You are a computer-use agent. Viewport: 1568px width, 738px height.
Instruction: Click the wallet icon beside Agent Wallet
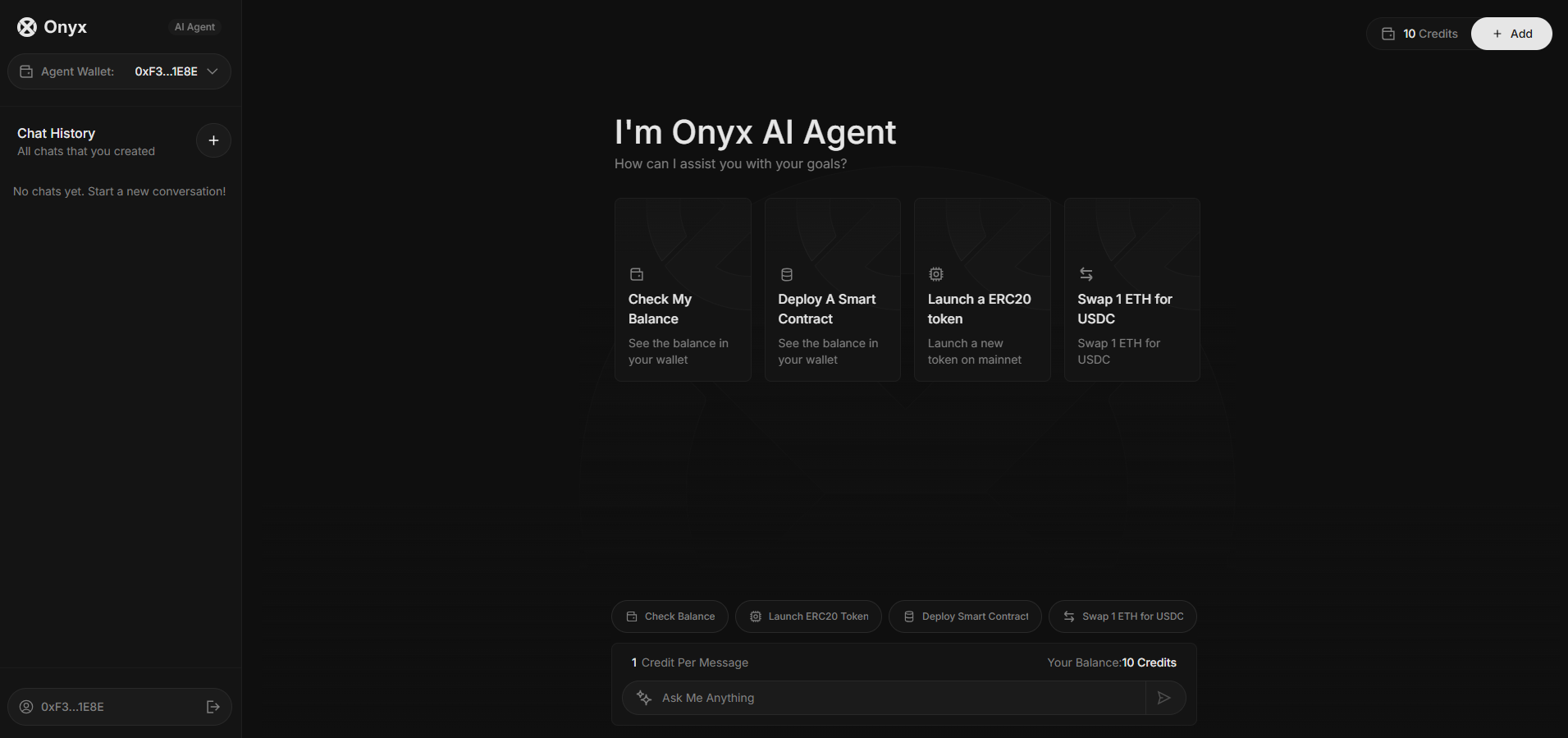coord(26,71)
